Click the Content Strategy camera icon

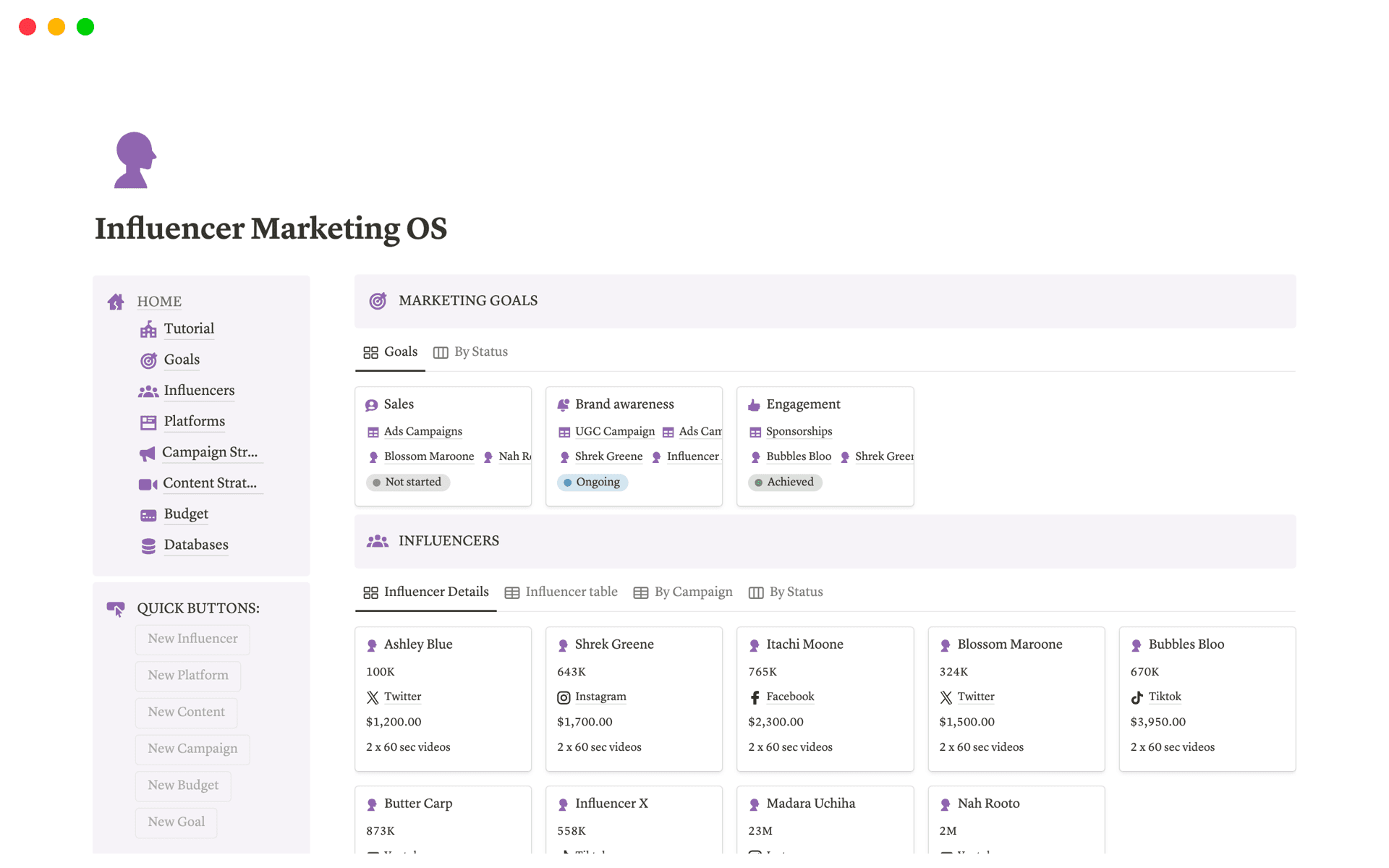[x=148, y=484]
